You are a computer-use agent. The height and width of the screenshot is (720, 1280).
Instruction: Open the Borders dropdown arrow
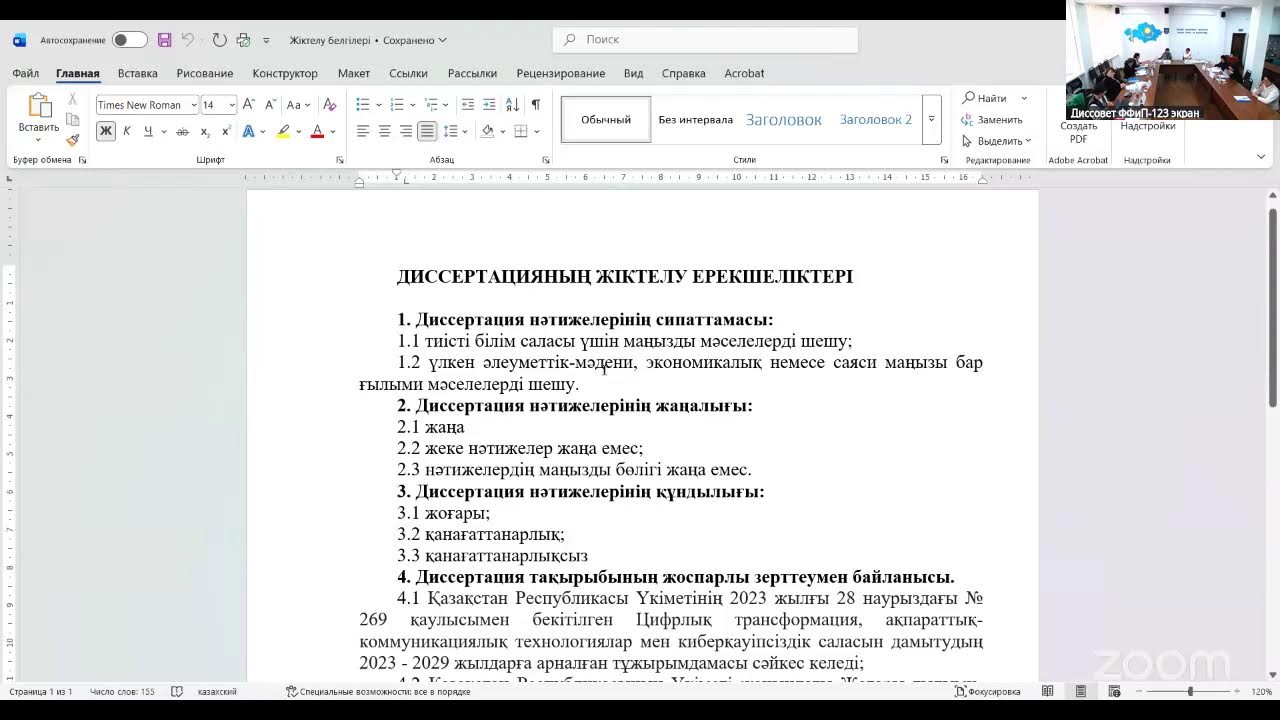536,131
